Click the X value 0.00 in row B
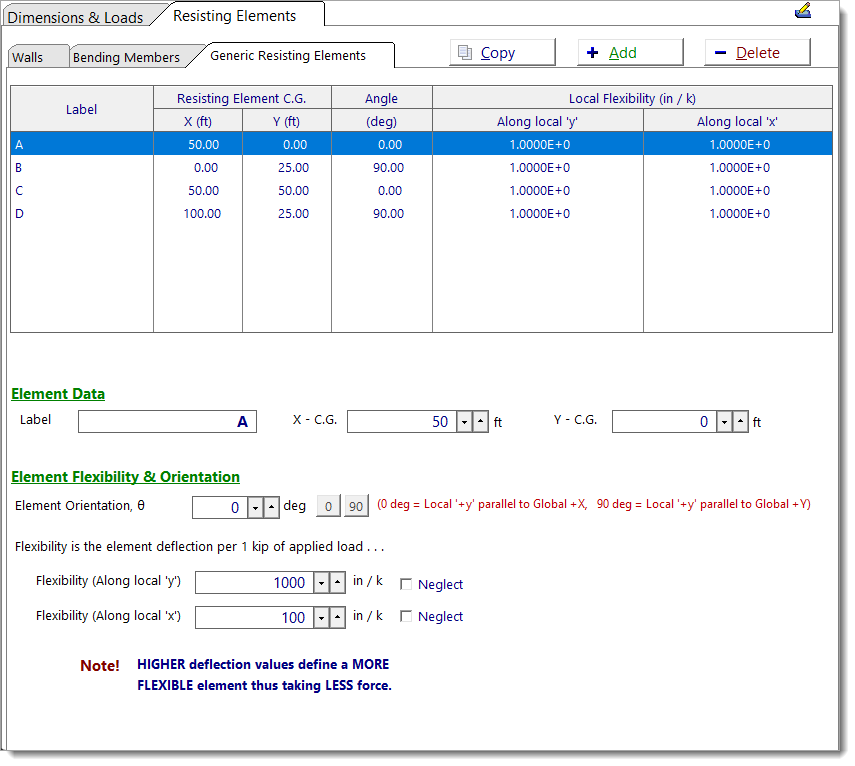The image size is (855, 766). point(206,168)
